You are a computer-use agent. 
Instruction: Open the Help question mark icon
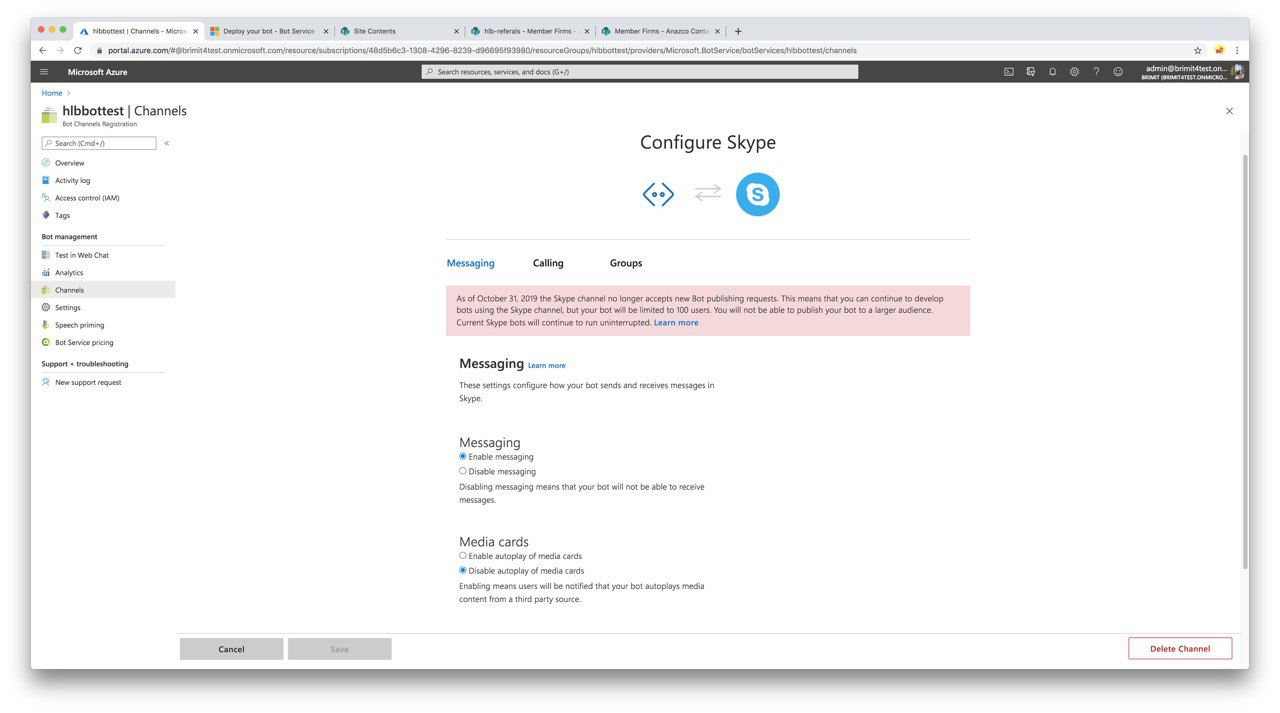point(1096,72)
